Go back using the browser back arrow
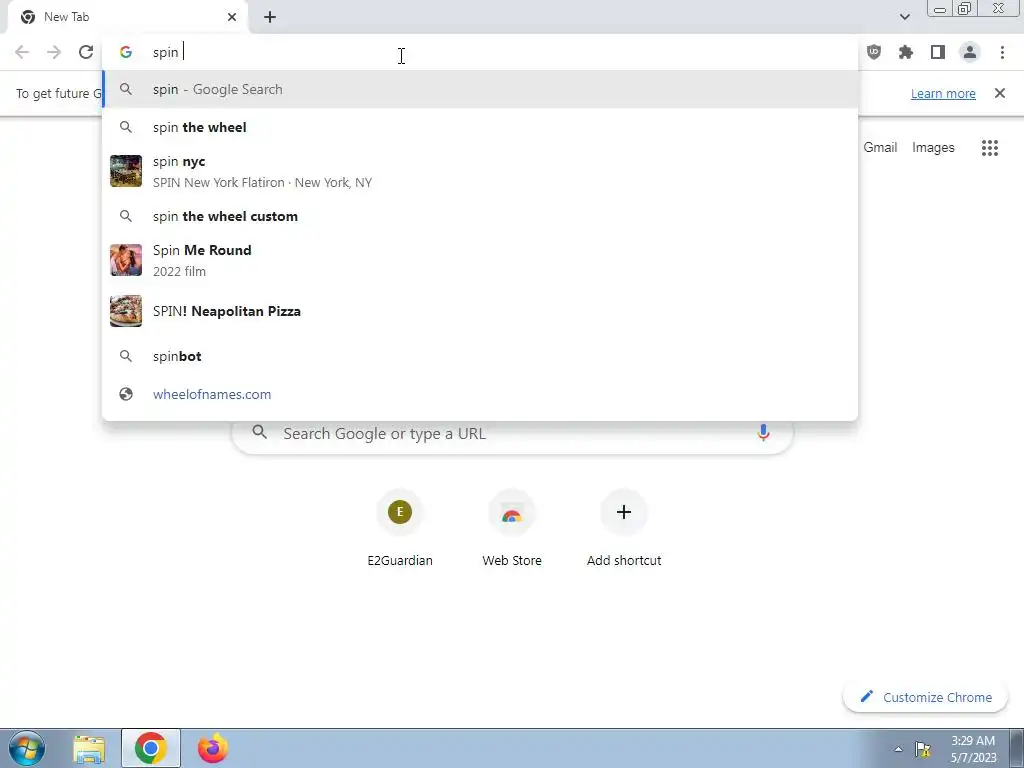 tap(22, 52)
